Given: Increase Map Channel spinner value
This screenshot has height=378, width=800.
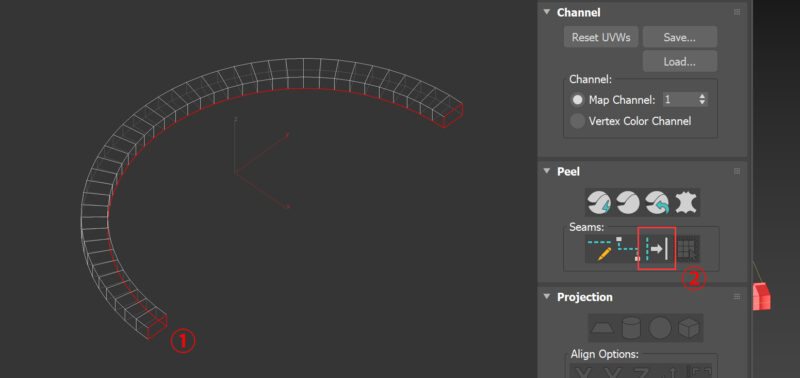Looking at the screenshot, I should coord(703,96).
